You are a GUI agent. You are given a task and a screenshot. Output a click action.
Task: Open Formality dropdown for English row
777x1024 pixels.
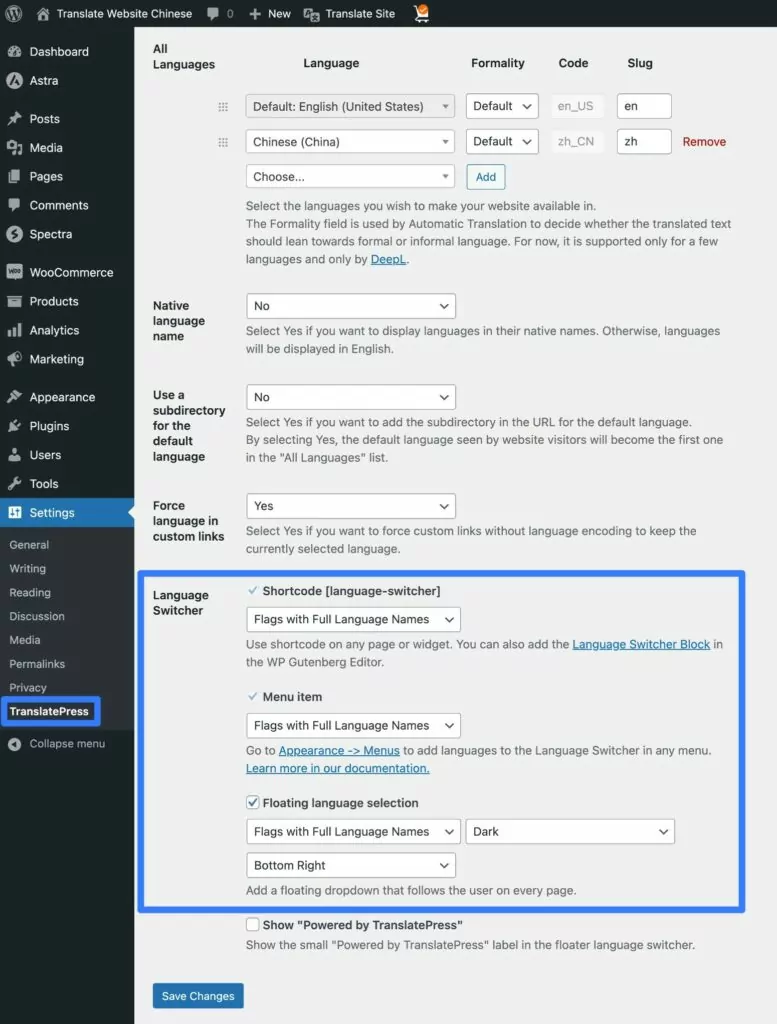click(502, 106)
